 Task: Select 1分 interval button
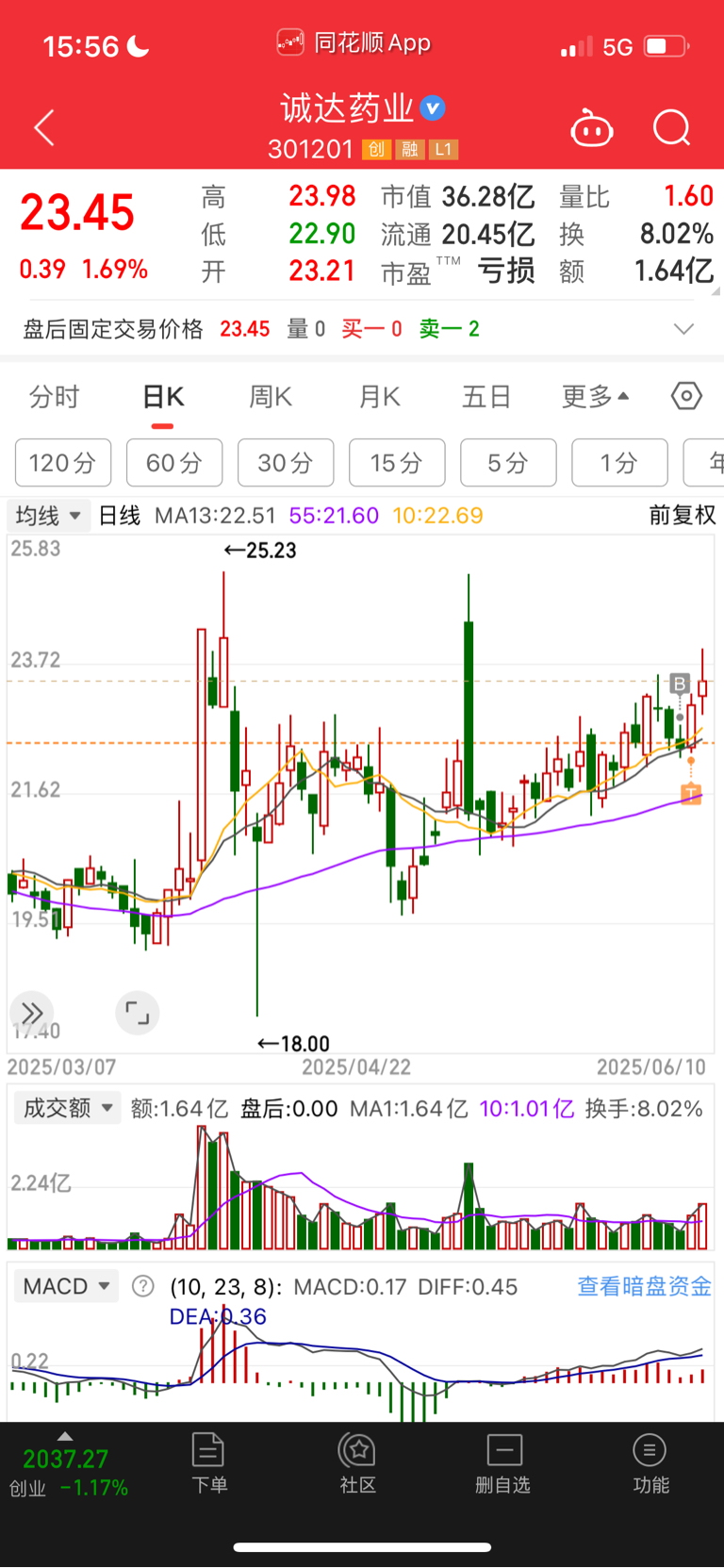pyautogui.click(x=619, y=463)
